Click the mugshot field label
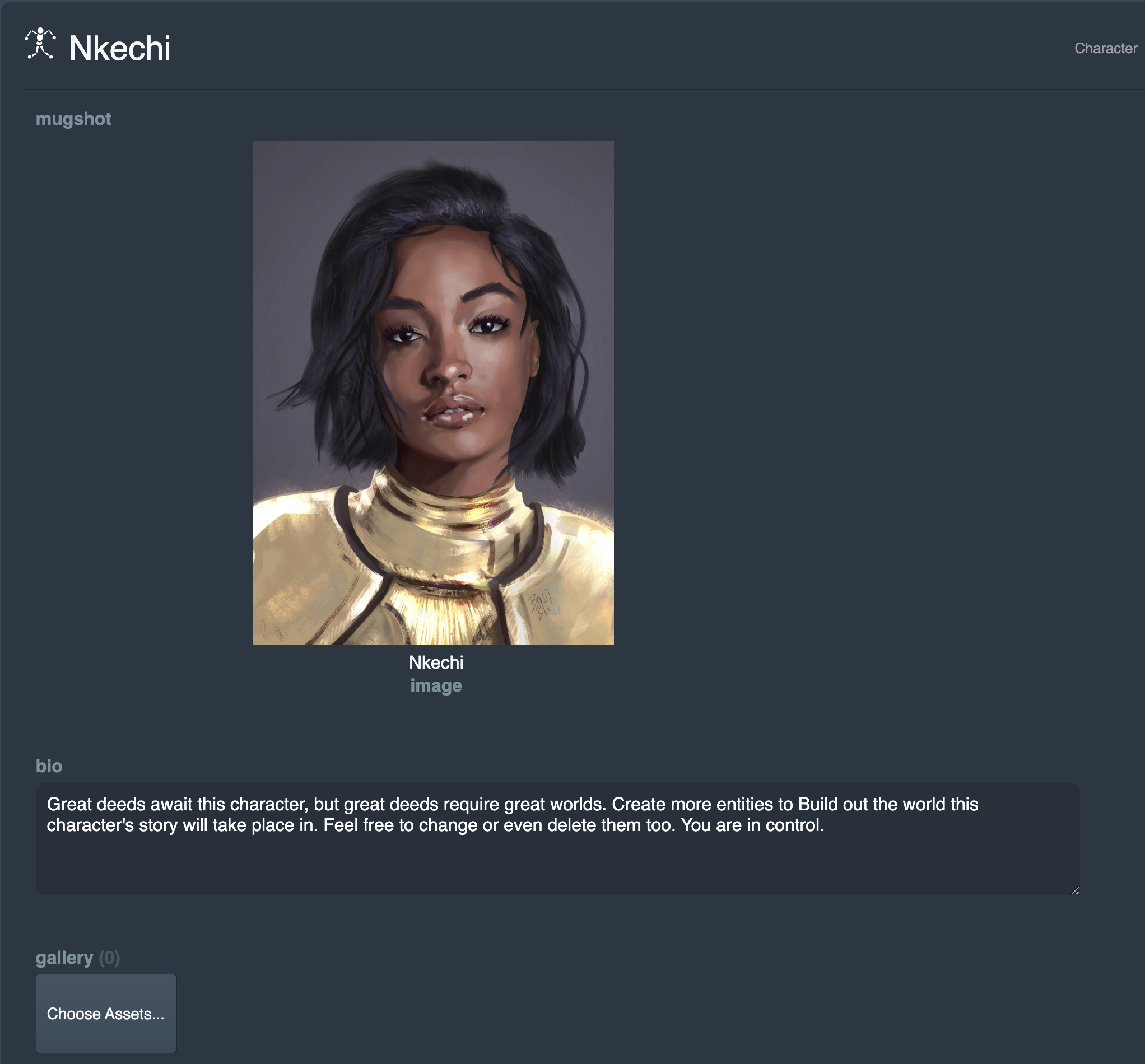This screenshot has height=1064, width=1145. coord(73,119)
